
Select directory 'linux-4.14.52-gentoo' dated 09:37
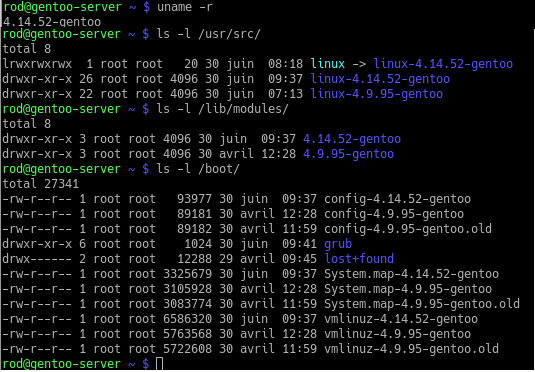380,79
